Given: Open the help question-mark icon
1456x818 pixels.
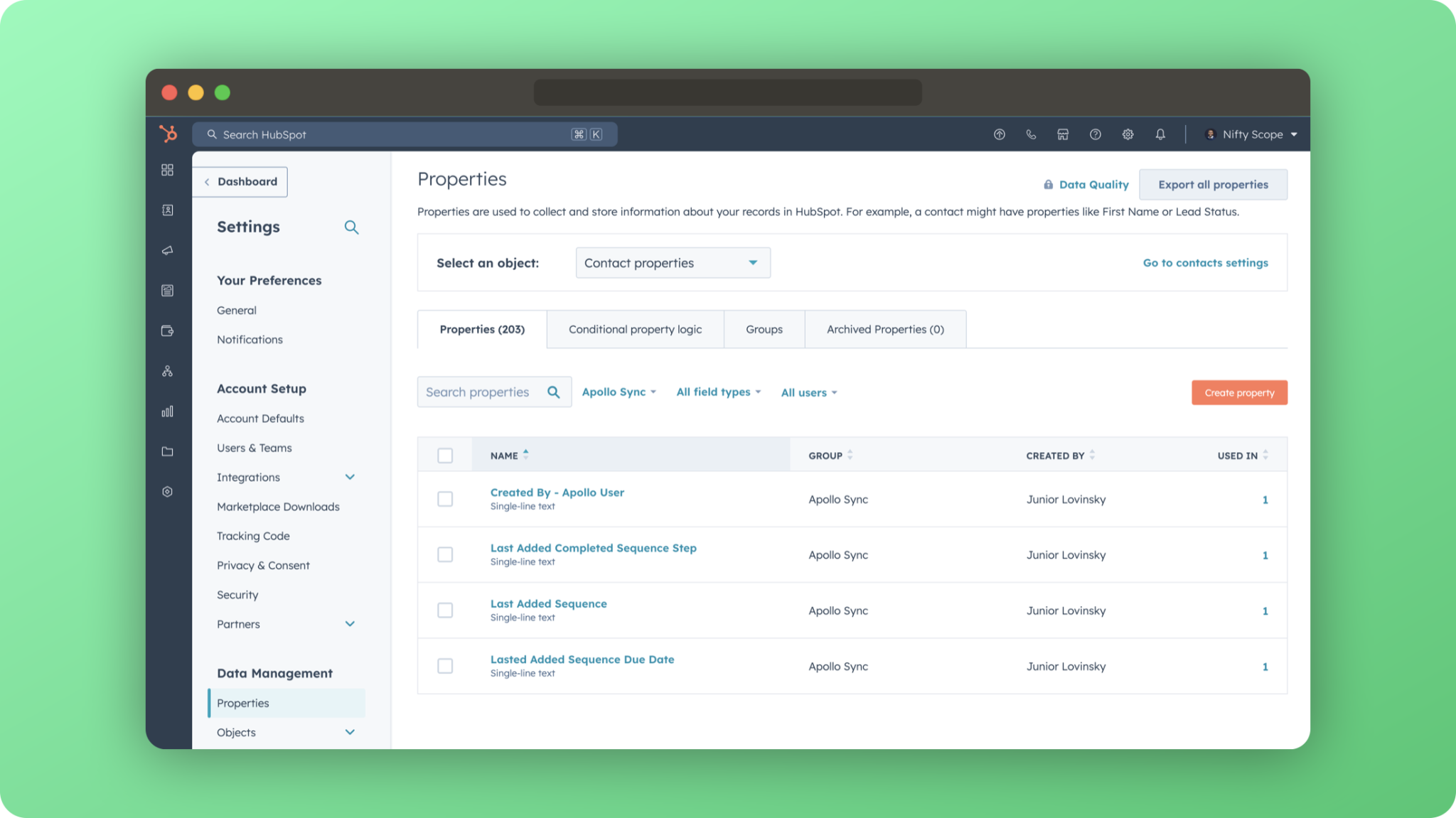Looking at the screenshot, I should coord(1095,134).
